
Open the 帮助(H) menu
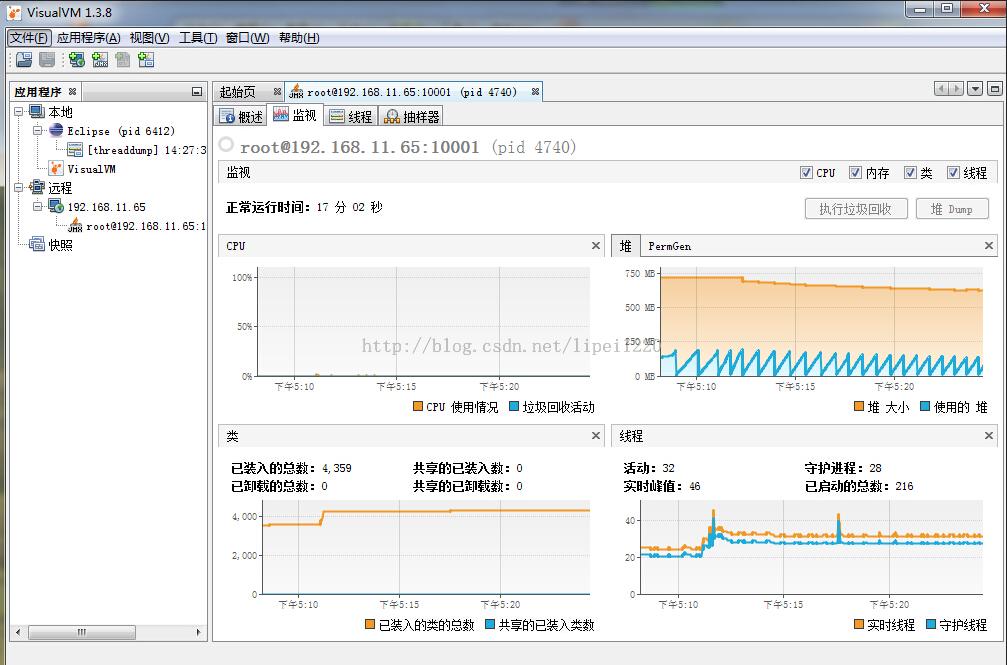(299, 37)
